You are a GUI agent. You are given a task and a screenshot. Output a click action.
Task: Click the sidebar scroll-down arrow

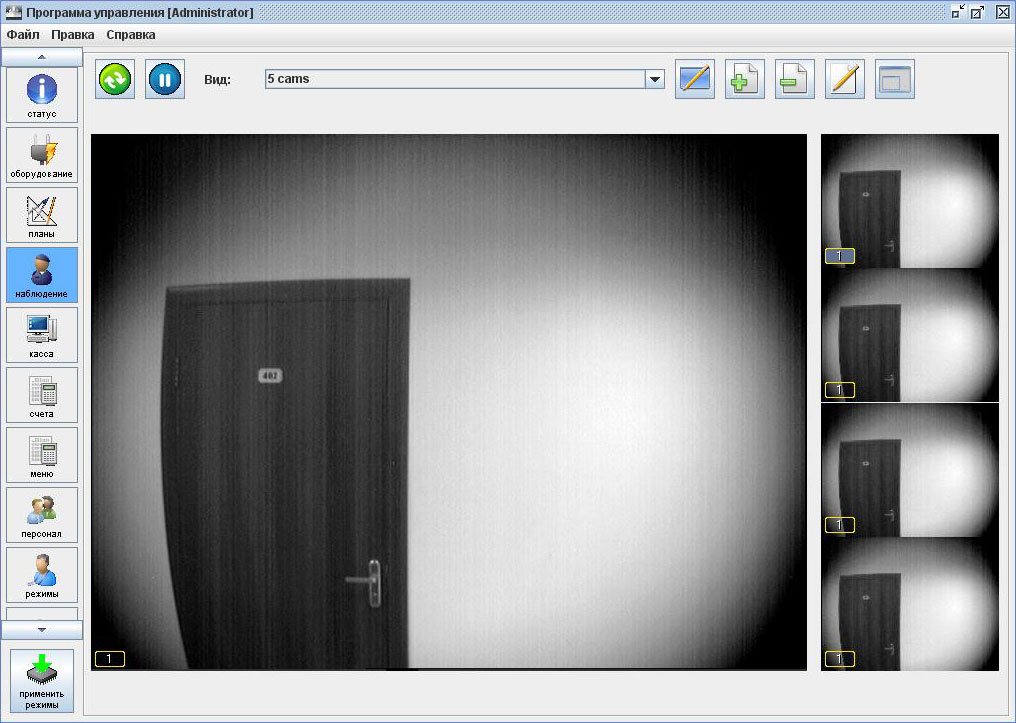[x=41, y=630]
